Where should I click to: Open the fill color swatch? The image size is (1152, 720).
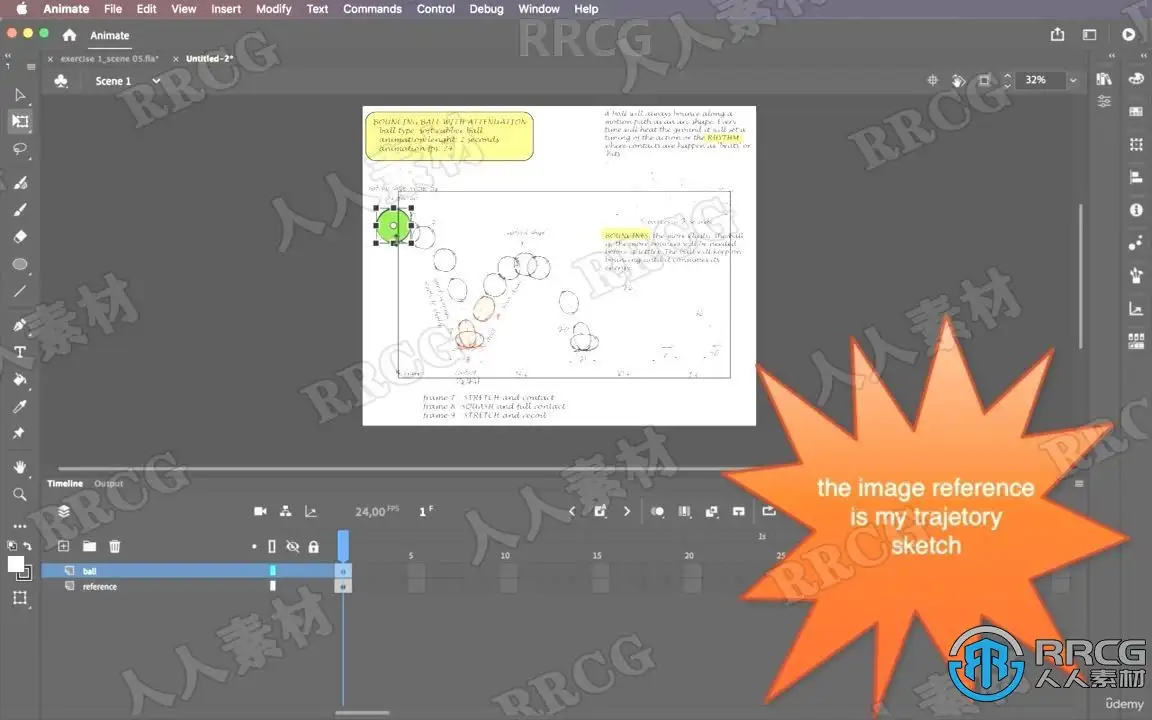click(x=15, y=564)
